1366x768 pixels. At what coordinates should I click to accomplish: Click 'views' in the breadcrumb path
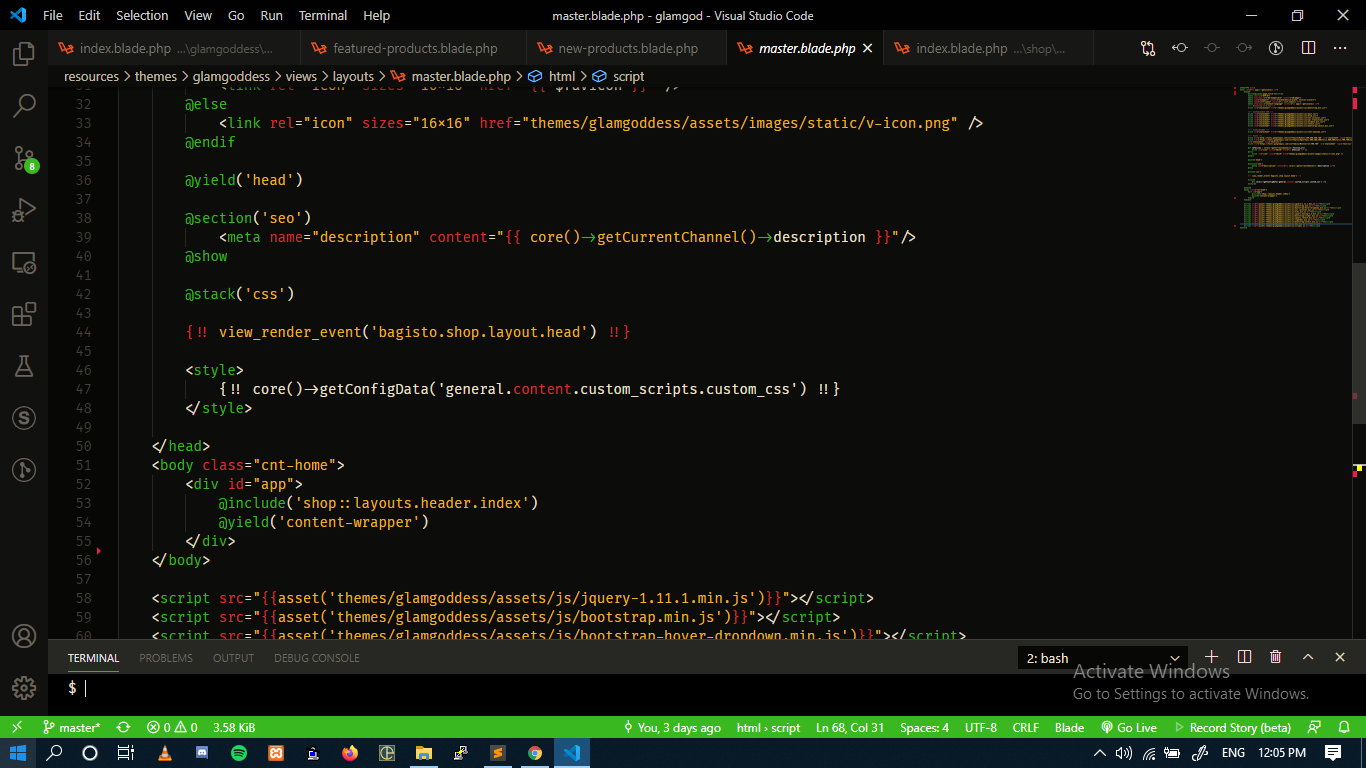[x=301, y=76]
